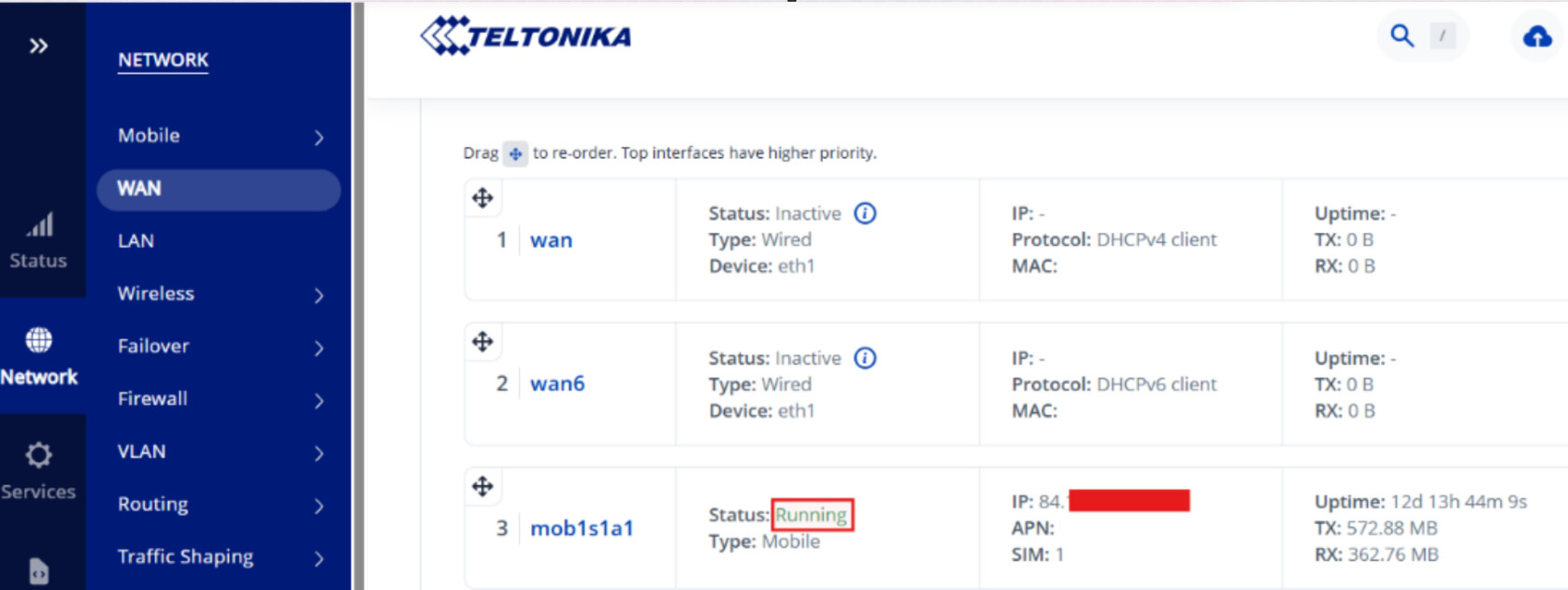Viewport: 1568px width, 590px height.
Task: Expand the Mobile submenu
Action: [x=319, y=137]
